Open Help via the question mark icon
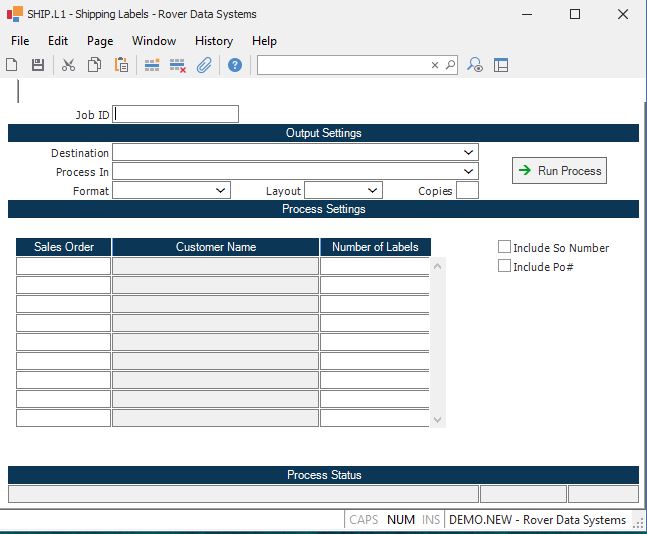Image resolution: width=647 pixels, height=534 pixels. point(235,65)
